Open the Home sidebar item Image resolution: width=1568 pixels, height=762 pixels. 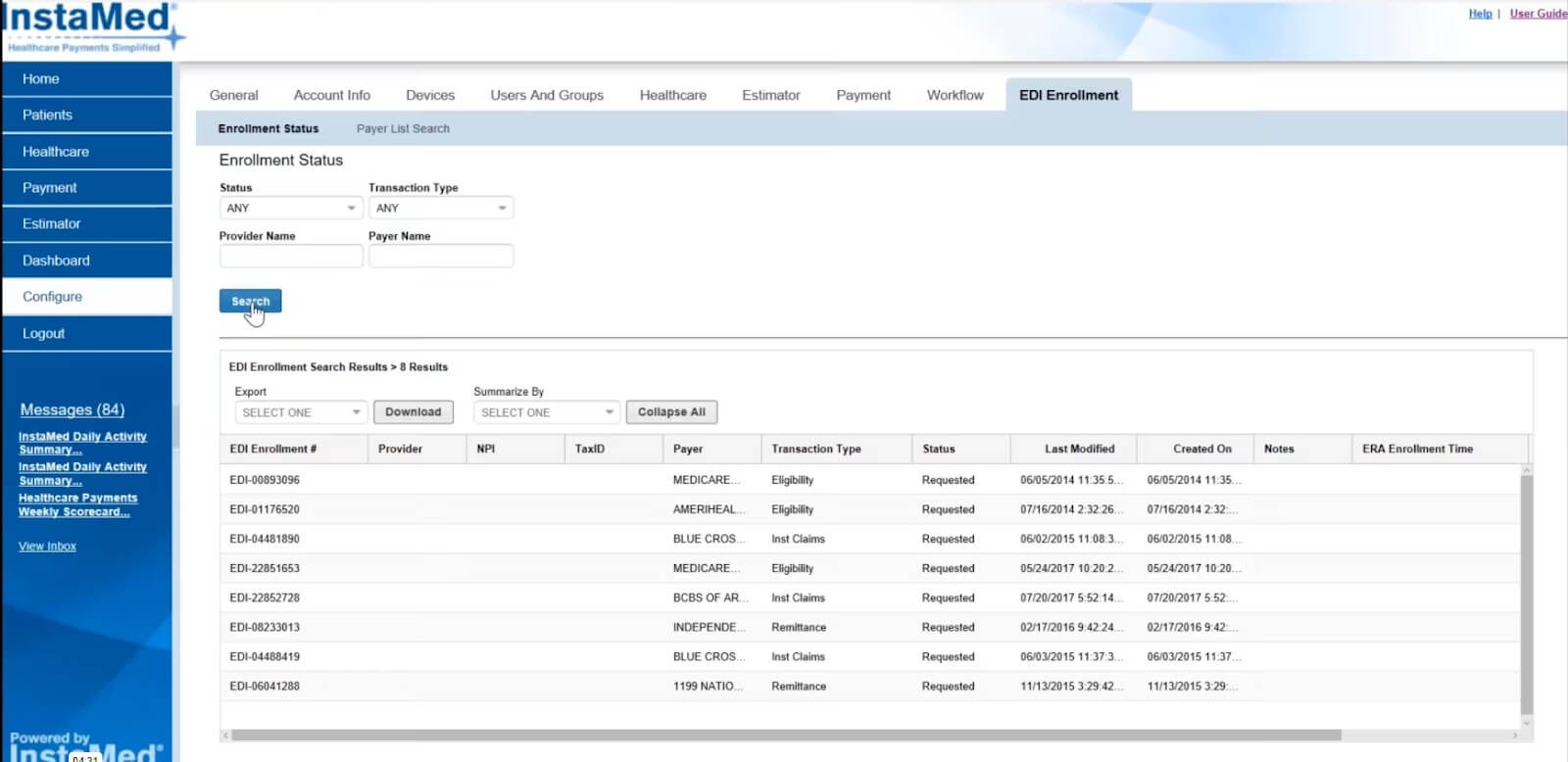86,78
